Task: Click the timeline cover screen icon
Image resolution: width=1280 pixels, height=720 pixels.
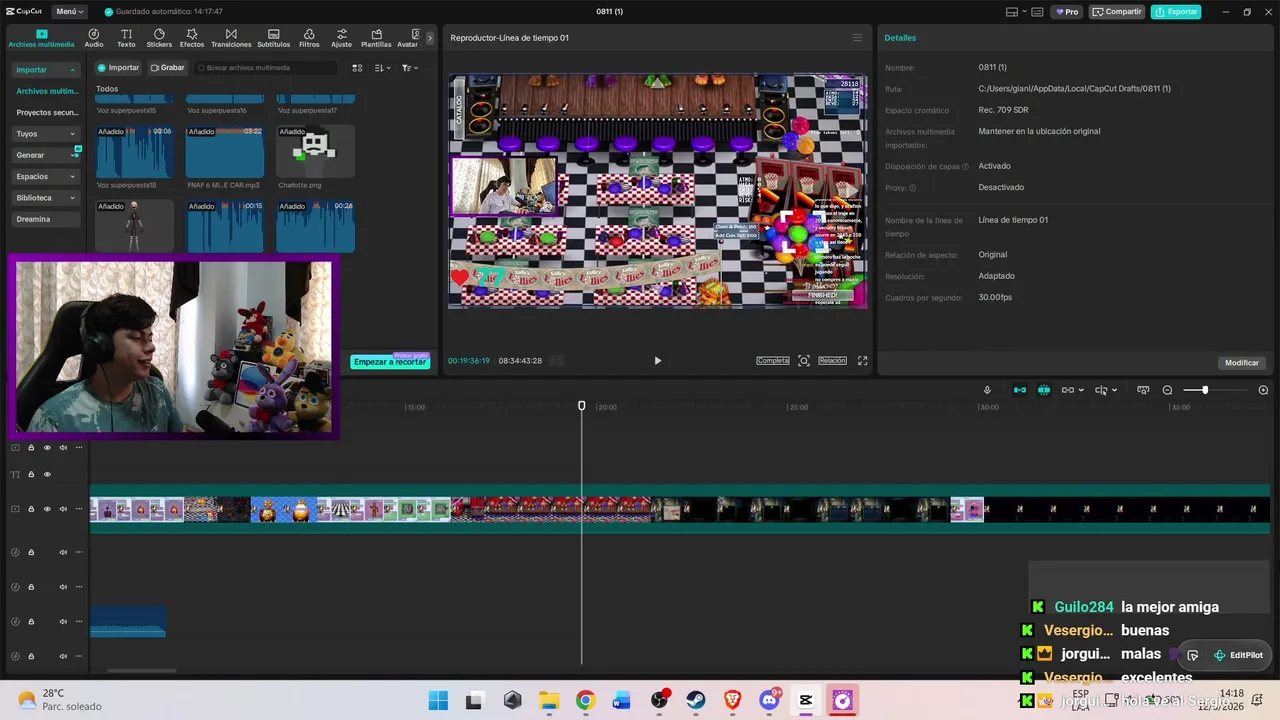Action: (1143, 390)
